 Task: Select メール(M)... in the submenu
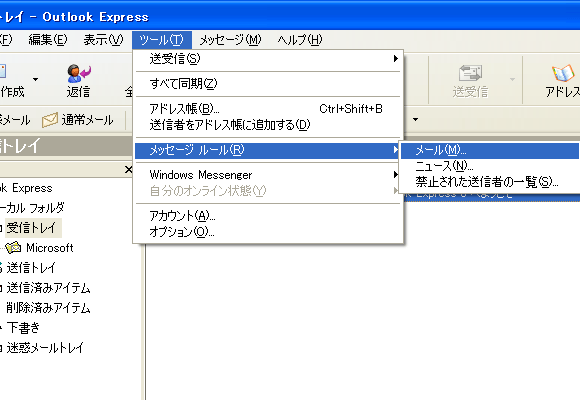490,150
